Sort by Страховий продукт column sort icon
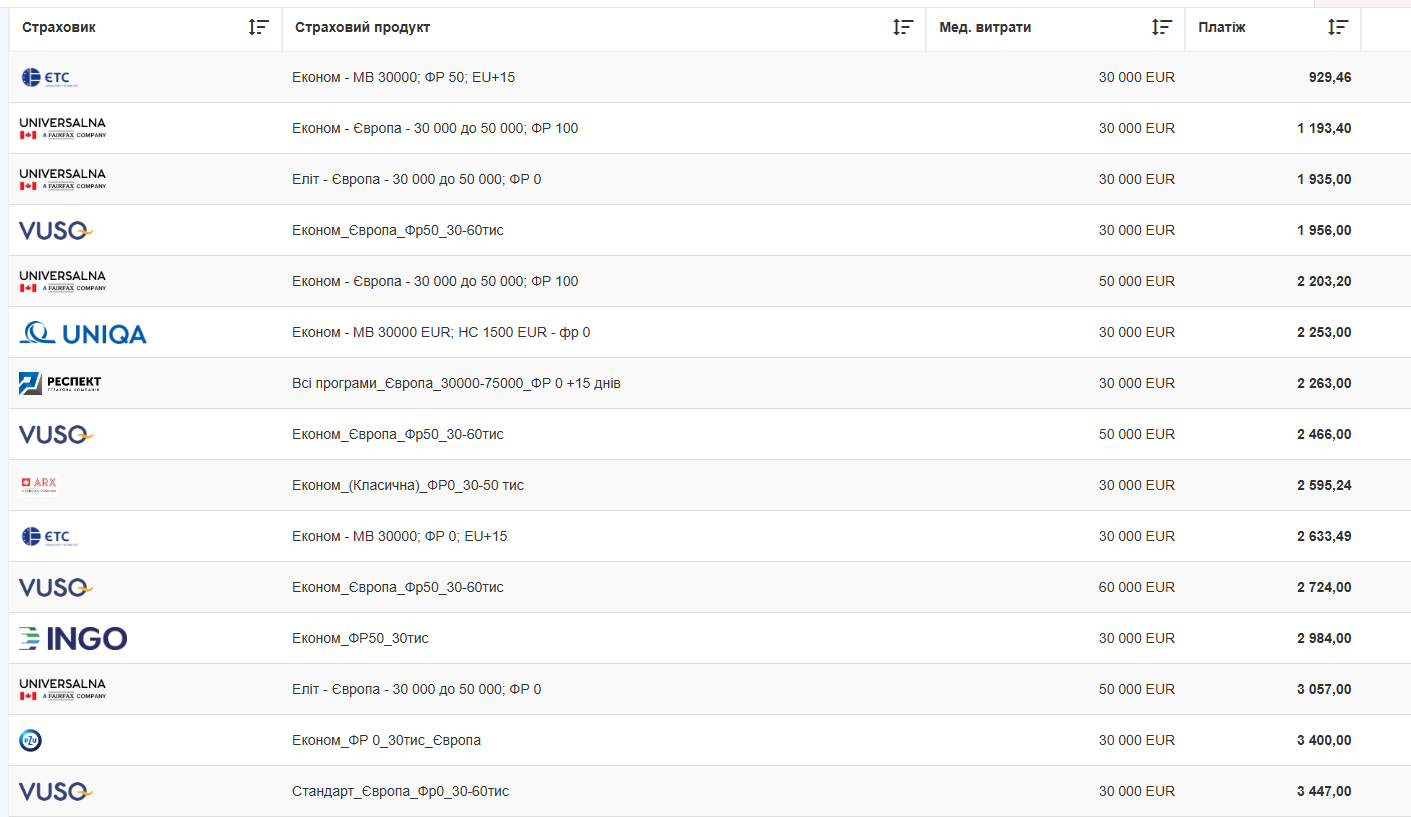 click(903, 28)
